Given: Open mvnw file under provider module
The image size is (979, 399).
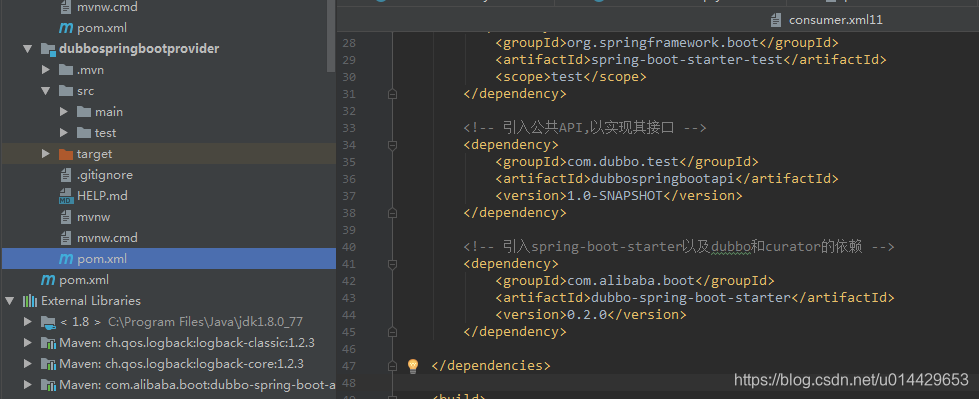Looking at the screenshot, I should click(94, 217).
